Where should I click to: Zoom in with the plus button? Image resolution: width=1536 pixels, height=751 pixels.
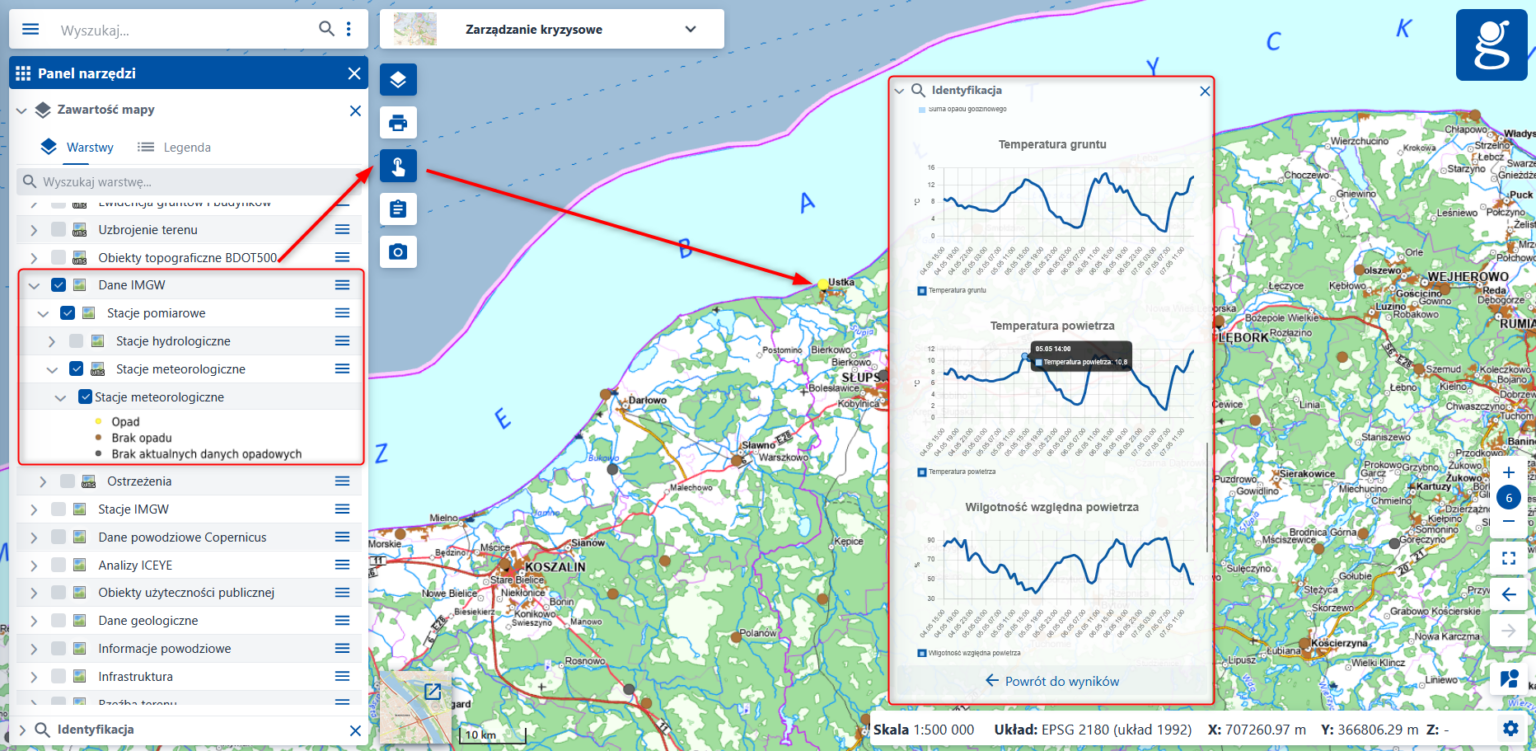1509,473
